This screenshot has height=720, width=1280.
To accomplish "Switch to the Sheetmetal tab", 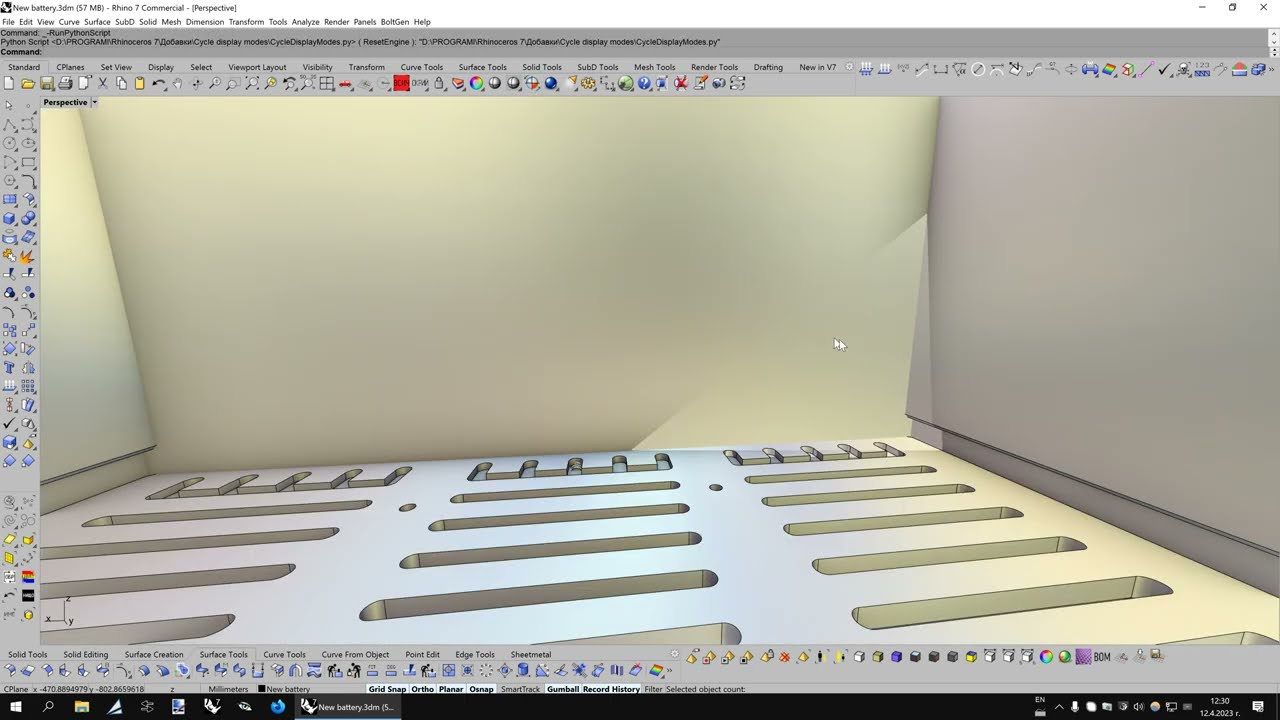I will [x=530, y=654].
